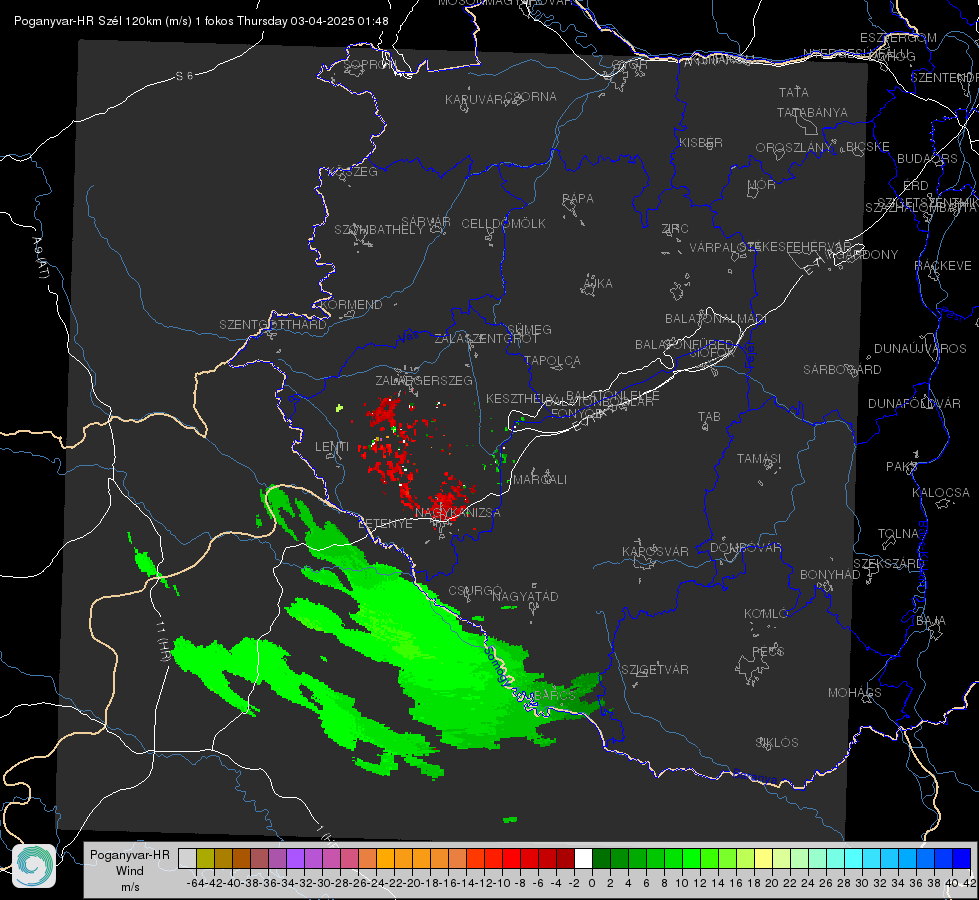Click the TAMÁSI town label
The height and width of the screenshot is (900, 979).
coord(759,459)
